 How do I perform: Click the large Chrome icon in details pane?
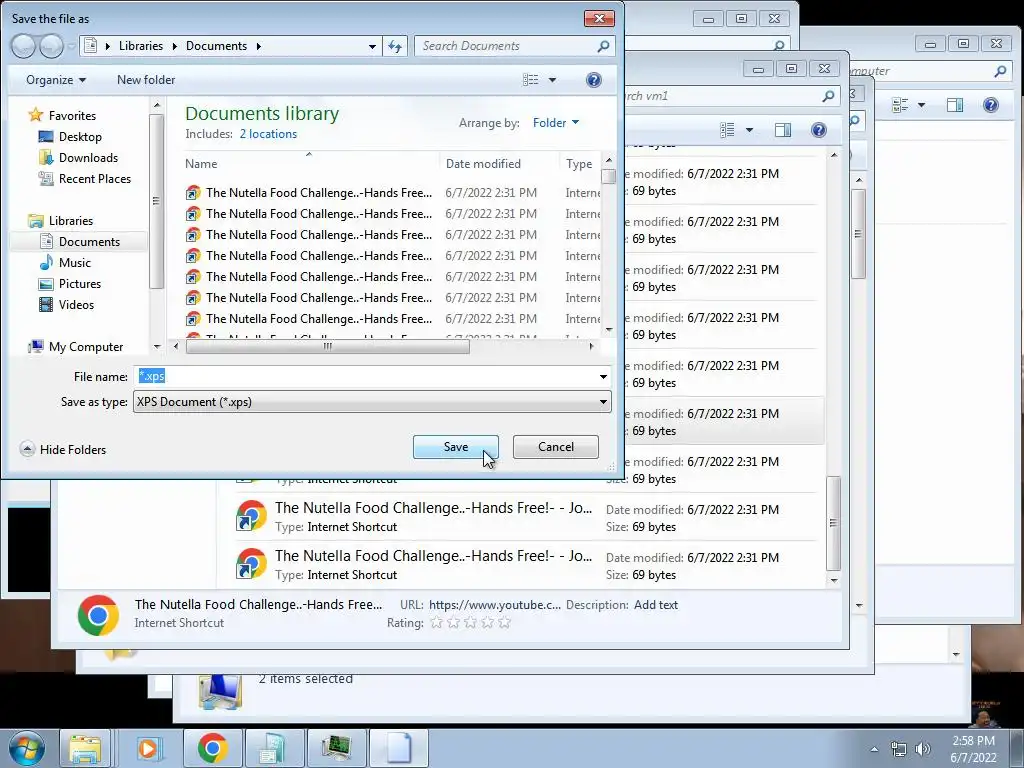[98, 615]
